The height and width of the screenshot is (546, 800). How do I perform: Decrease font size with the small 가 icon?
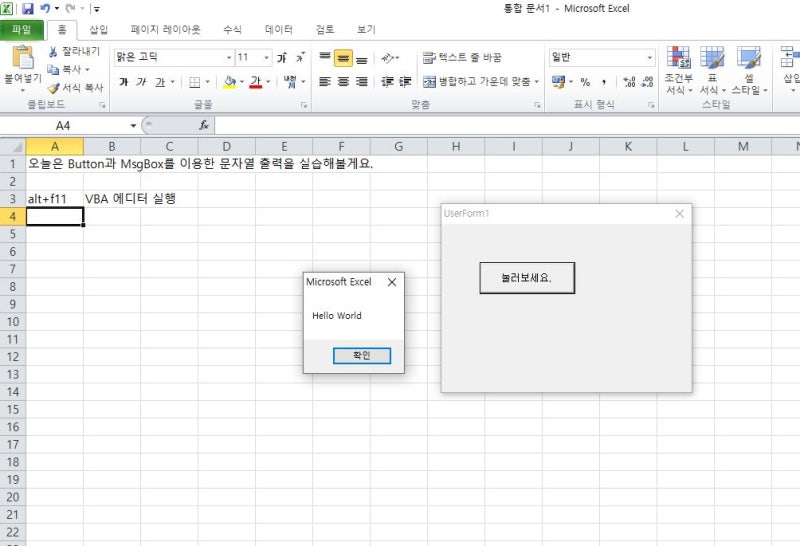(x=300, y=58)
